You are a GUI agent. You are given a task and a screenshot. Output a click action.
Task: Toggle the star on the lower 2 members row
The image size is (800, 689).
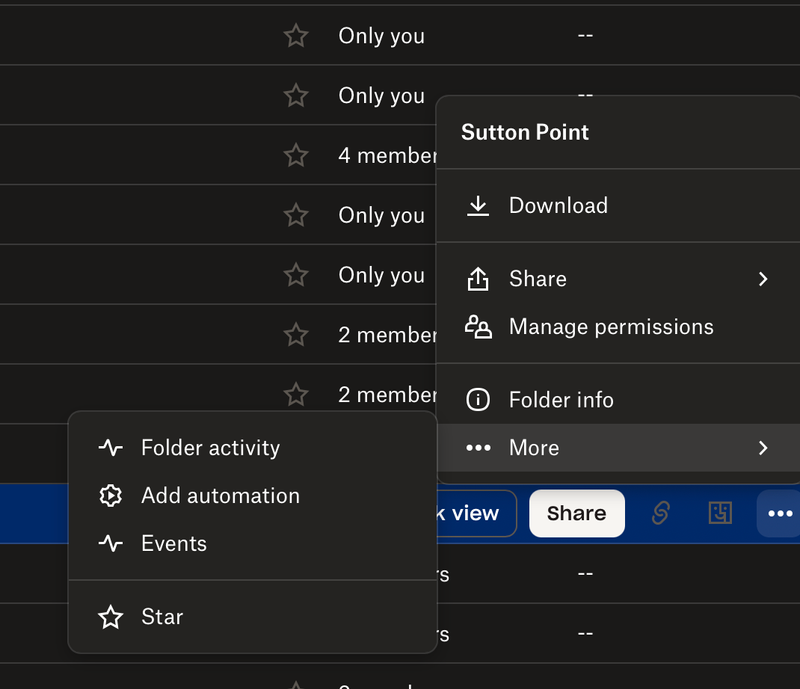click(x=296, y=395)
